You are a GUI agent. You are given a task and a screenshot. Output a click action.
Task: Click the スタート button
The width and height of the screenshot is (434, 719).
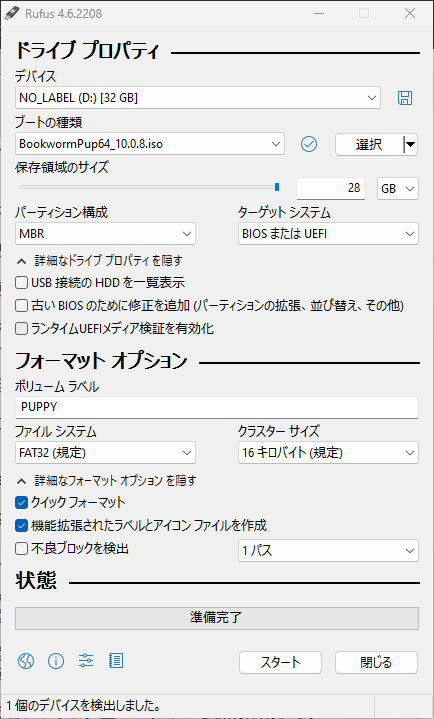click(x=280, y=663)
